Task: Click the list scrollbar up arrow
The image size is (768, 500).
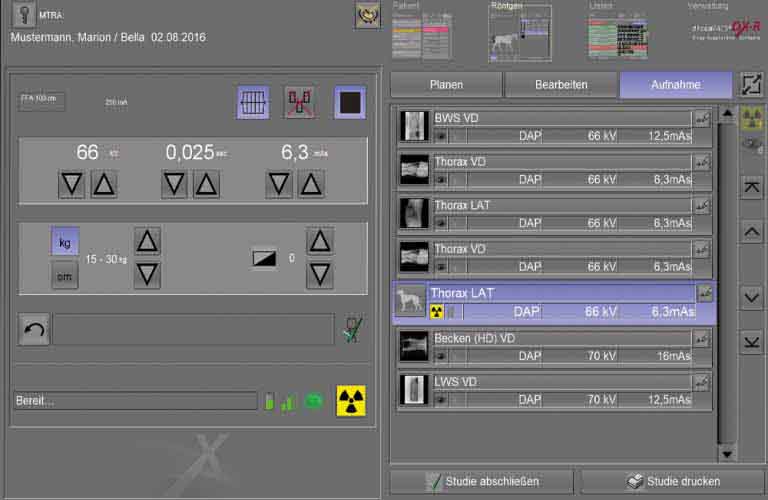Action: 727,114
